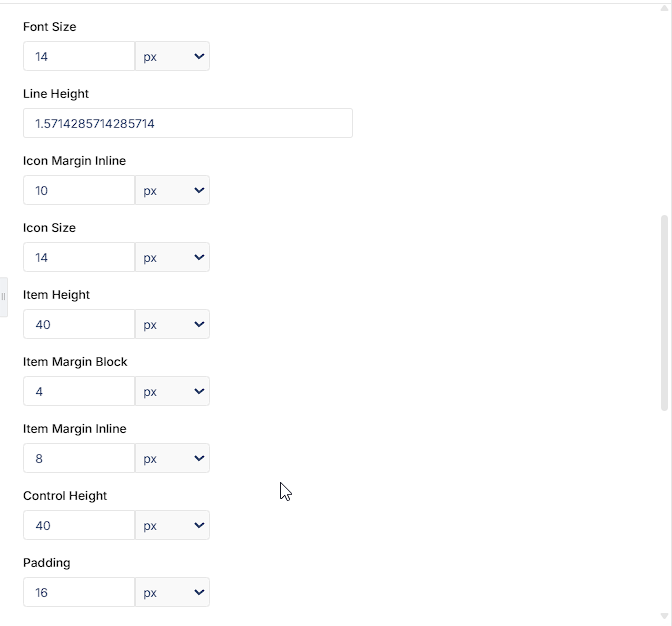Click the Line Height input field
This screenshot has height=626, width=672.
click(188, 123)
